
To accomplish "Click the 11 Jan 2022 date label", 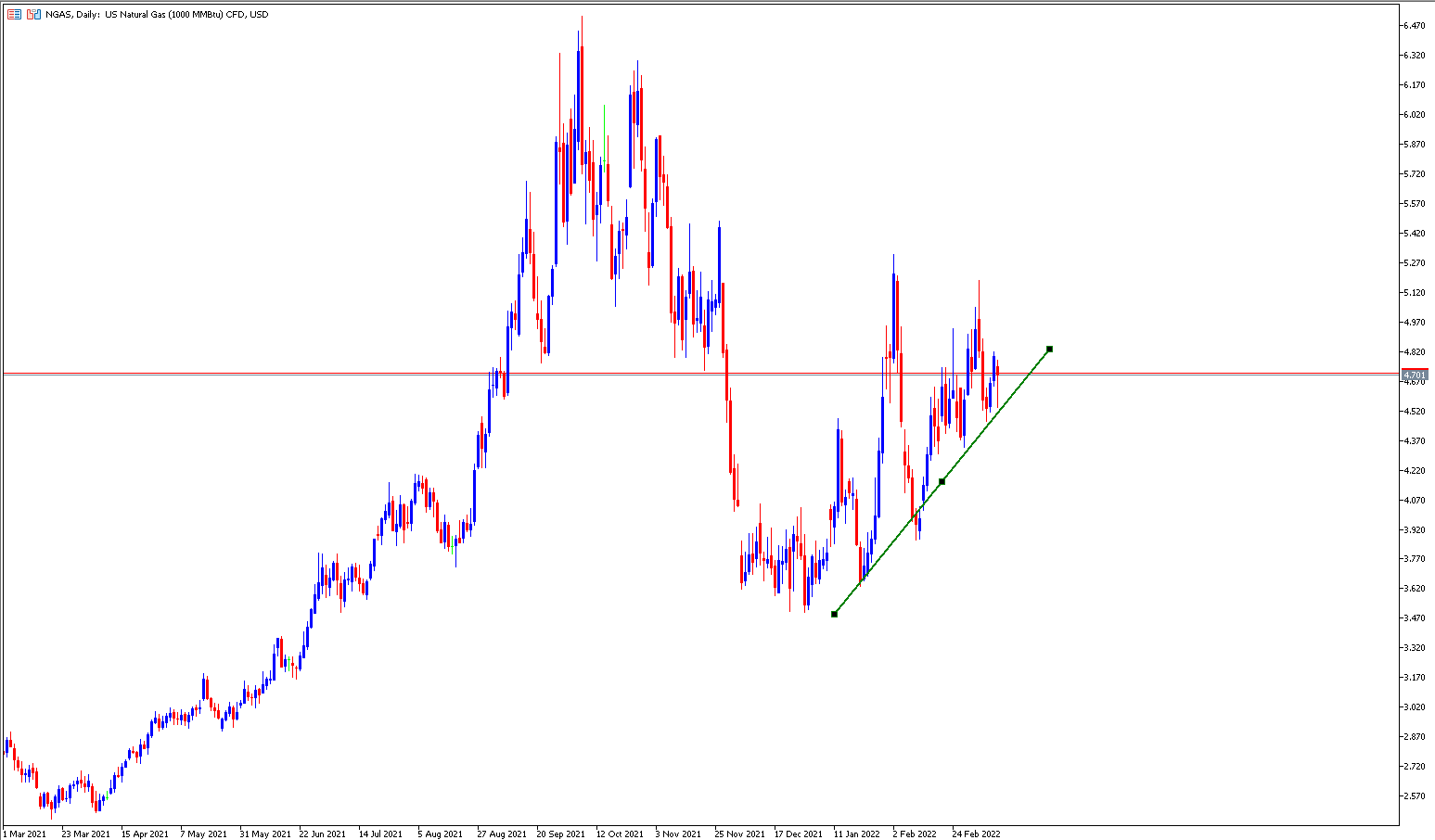I will 856,834.
